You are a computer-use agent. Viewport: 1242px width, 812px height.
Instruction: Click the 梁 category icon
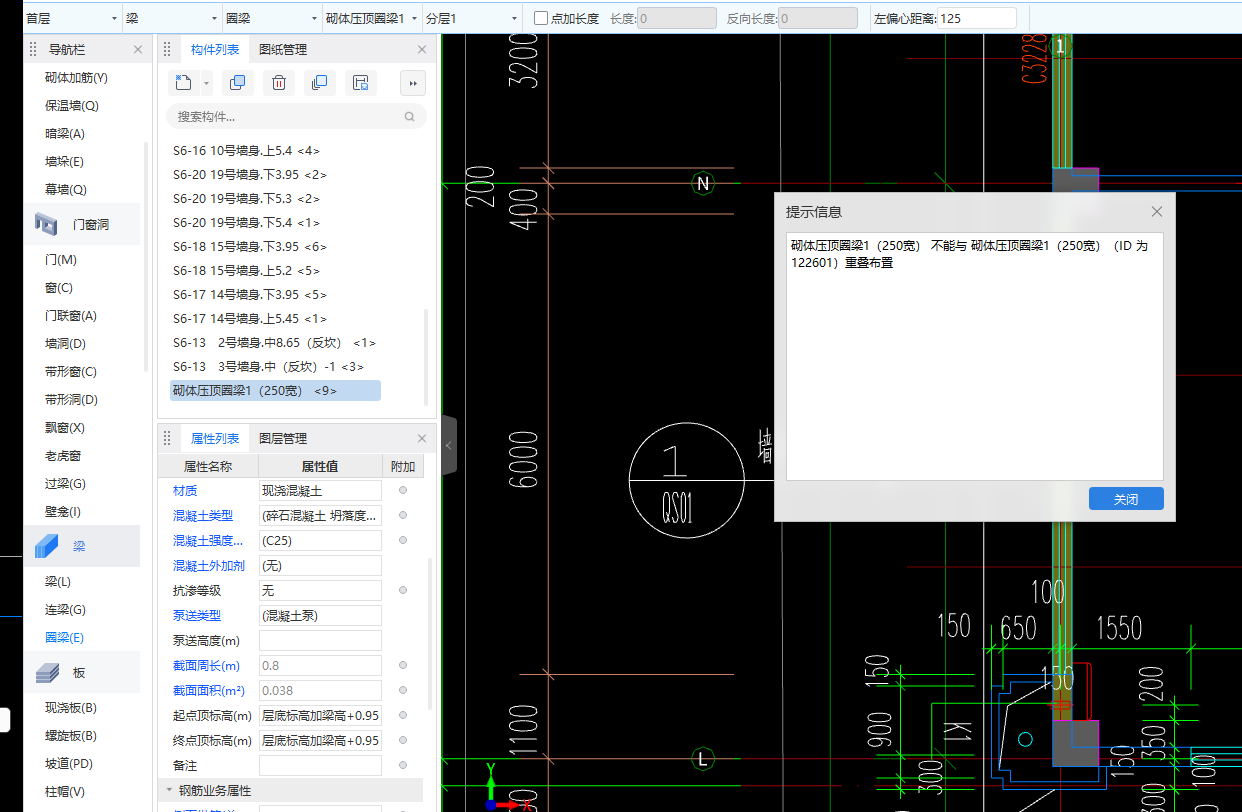click(x=47, y=546)
